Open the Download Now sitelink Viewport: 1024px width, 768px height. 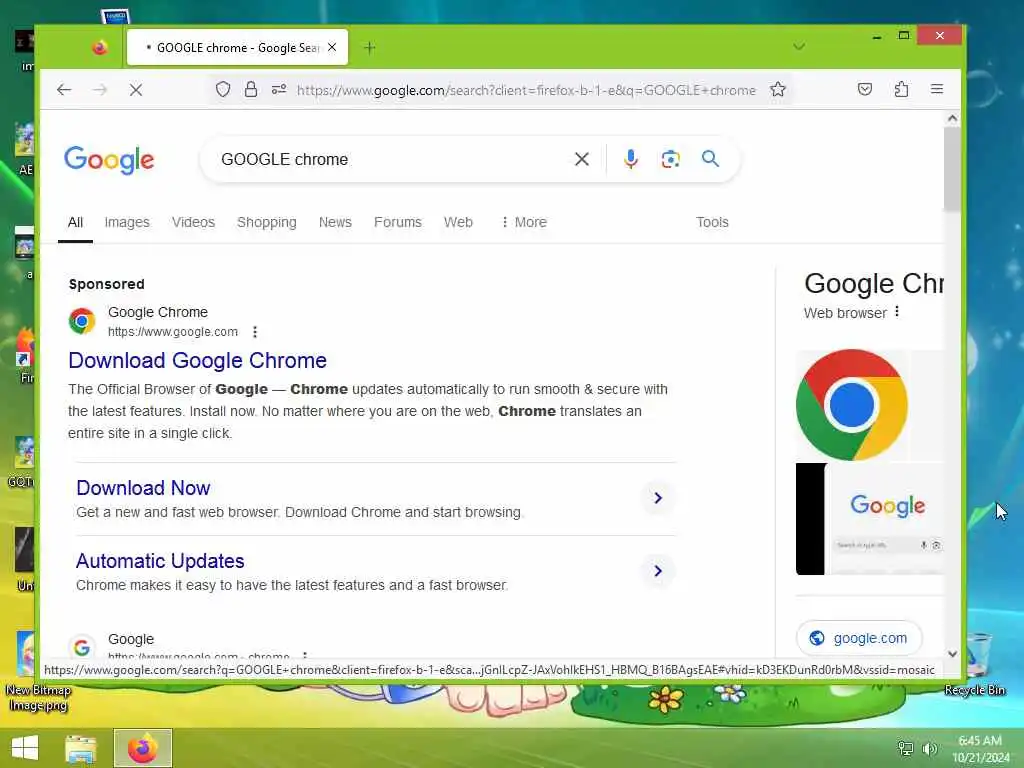(143, 488)
